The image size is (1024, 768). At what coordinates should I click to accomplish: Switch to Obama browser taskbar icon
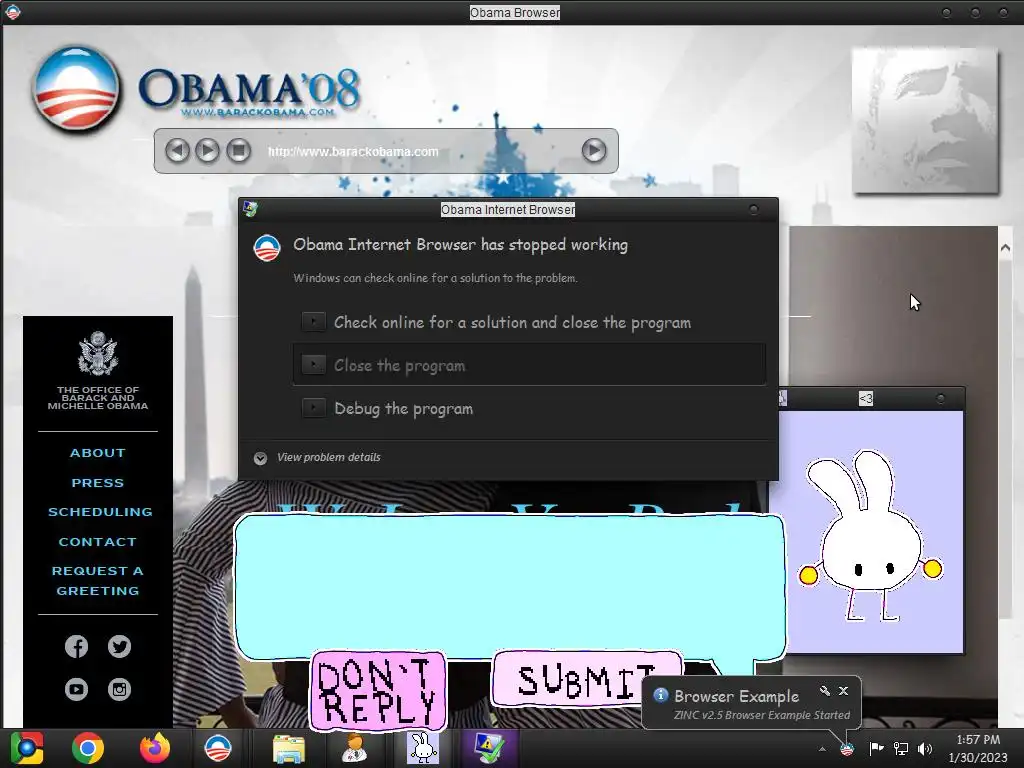[x=217, y=748]
